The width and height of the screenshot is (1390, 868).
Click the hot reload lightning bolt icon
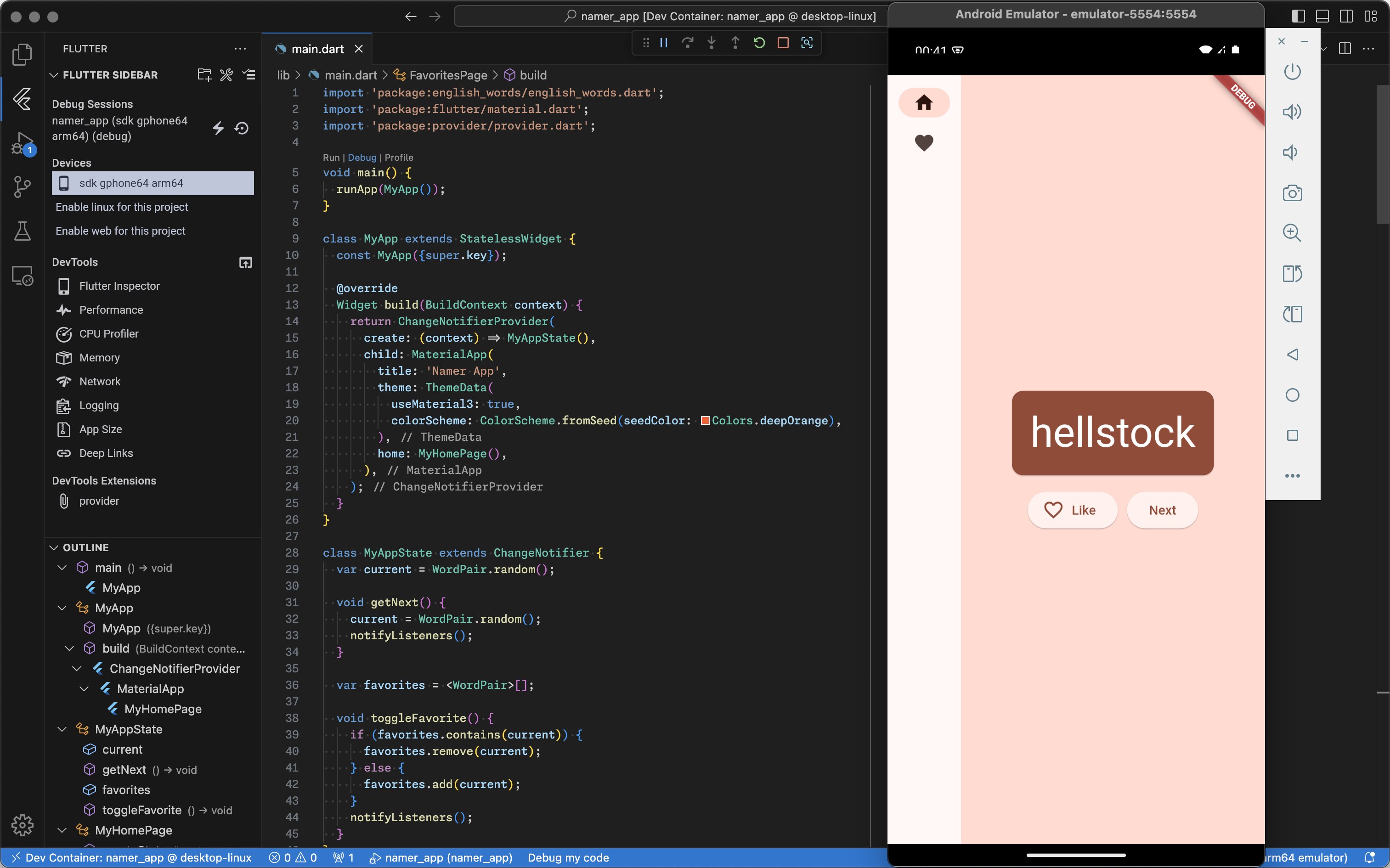tap(218, 128)
